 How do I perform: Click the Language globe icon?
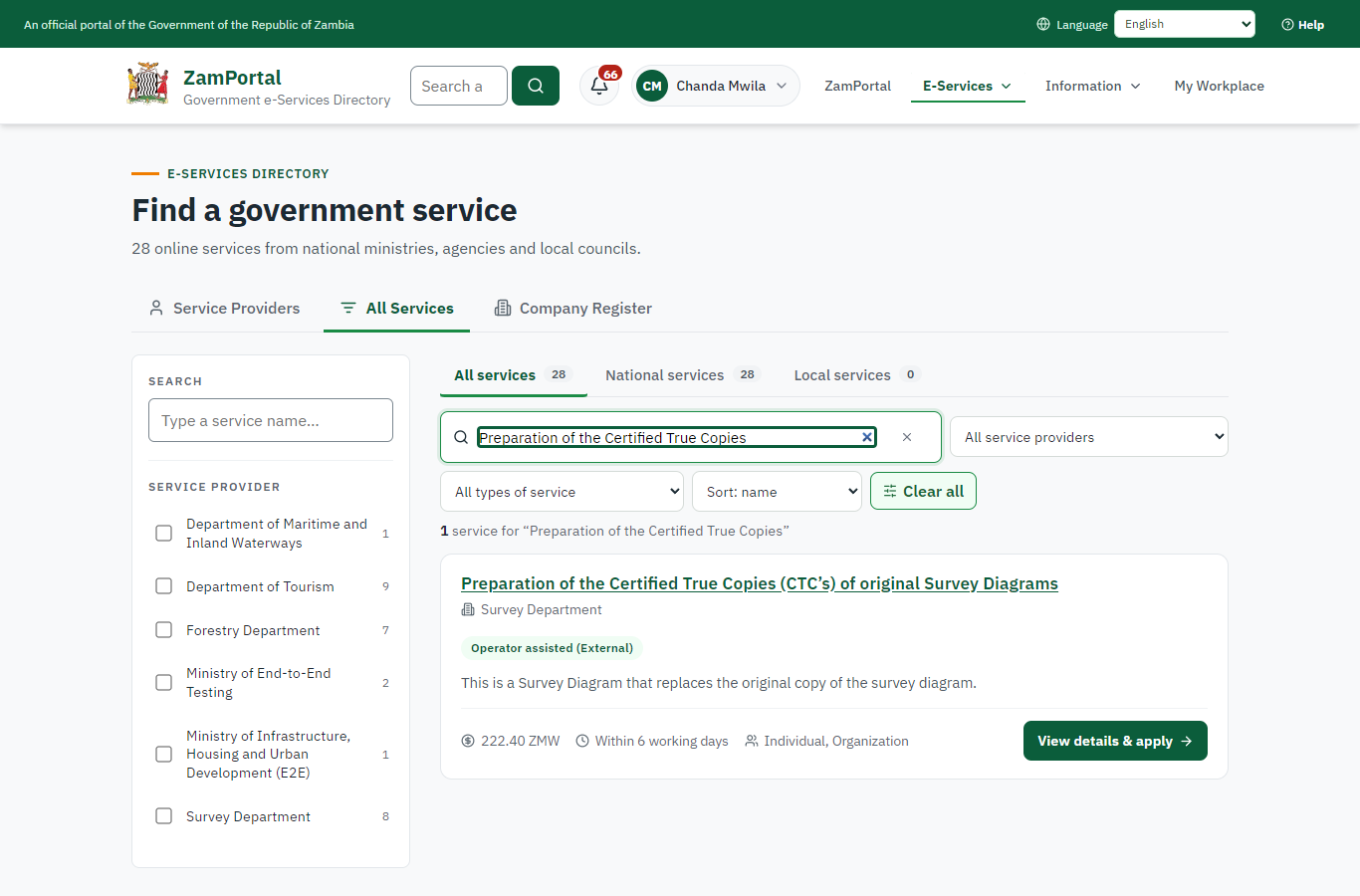(x=1043, y=24)
